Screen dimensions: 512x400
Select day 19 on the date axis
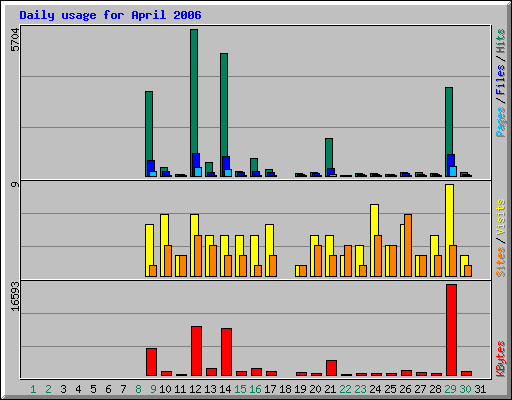tap(300, 389)
